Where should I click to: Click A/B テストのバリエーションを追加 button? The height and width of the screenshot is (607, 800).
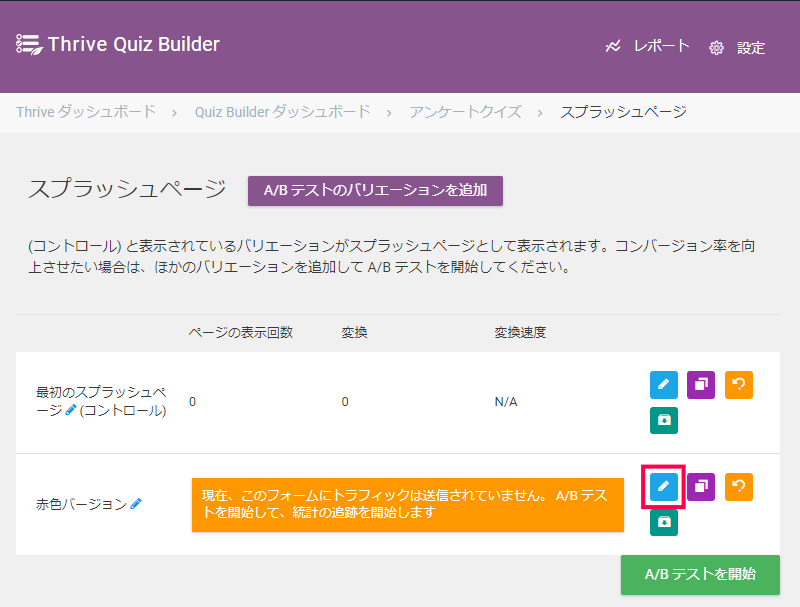[375, 191]
